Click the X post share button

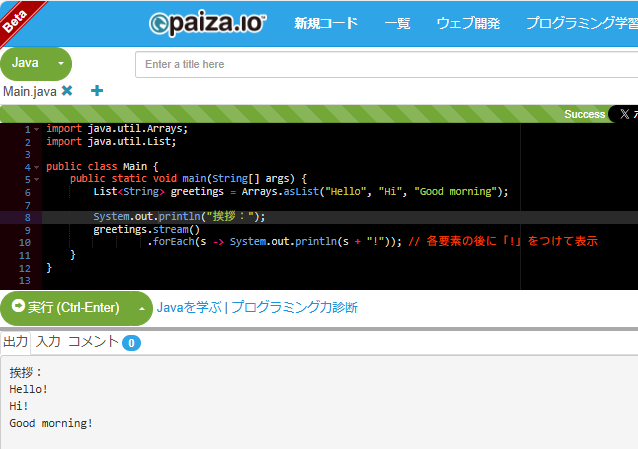[x=624, y=114]
